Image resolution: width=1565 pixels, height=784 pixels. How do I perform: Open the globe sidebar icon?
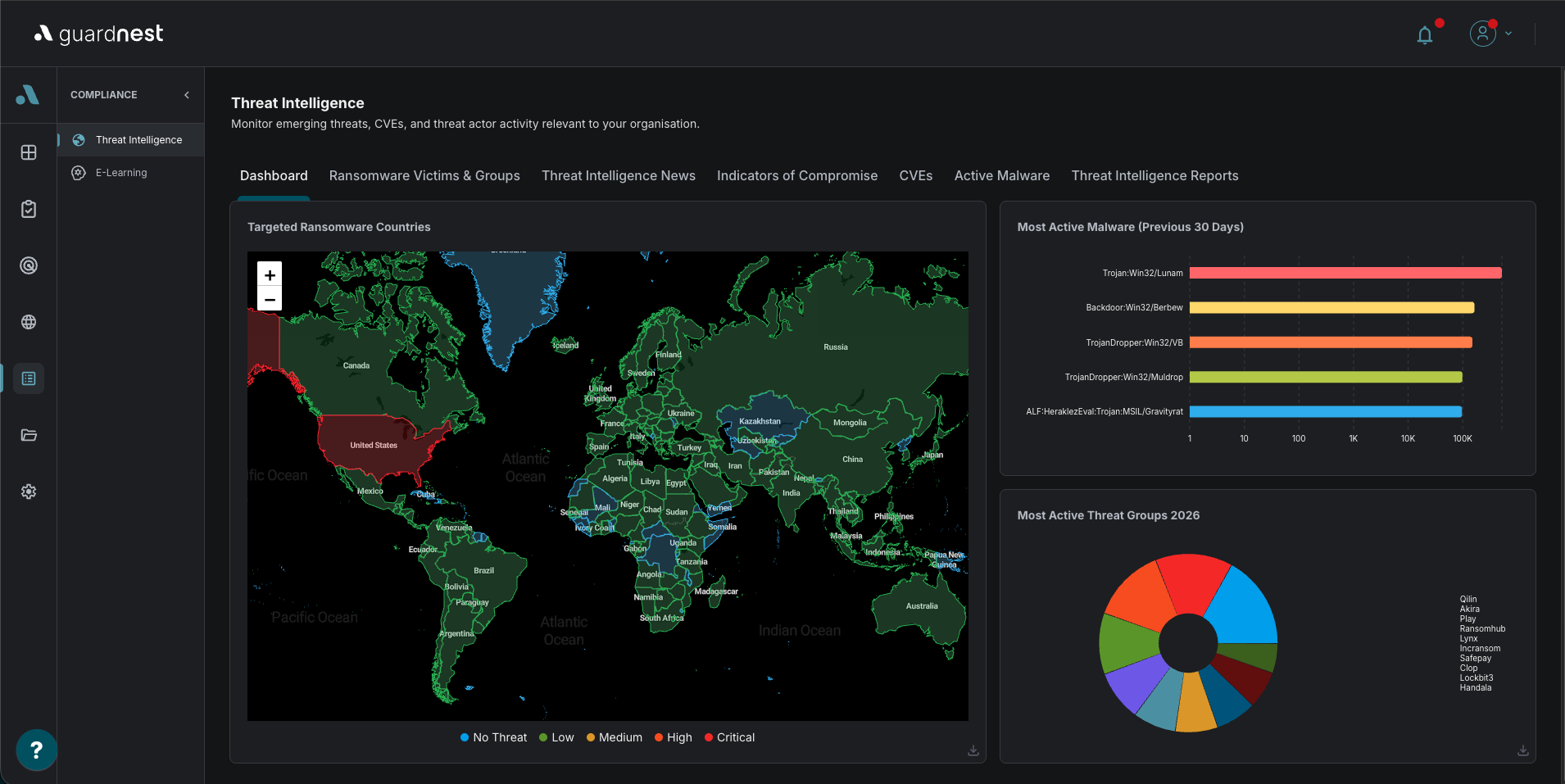(29, 322)
